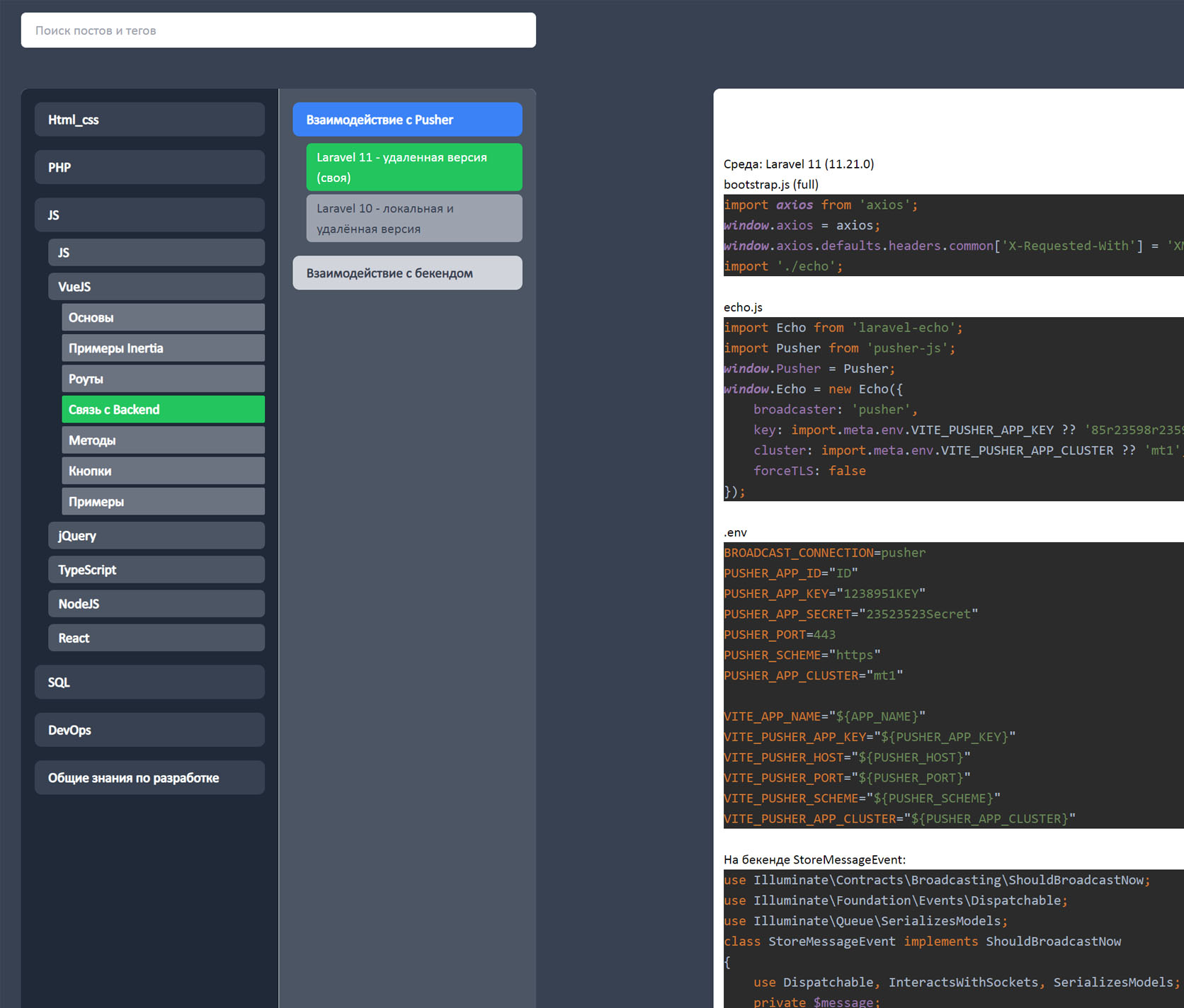Select Примеры Inertia topic
Viewport: 1184px width, 1008px height.
point(163,348)
